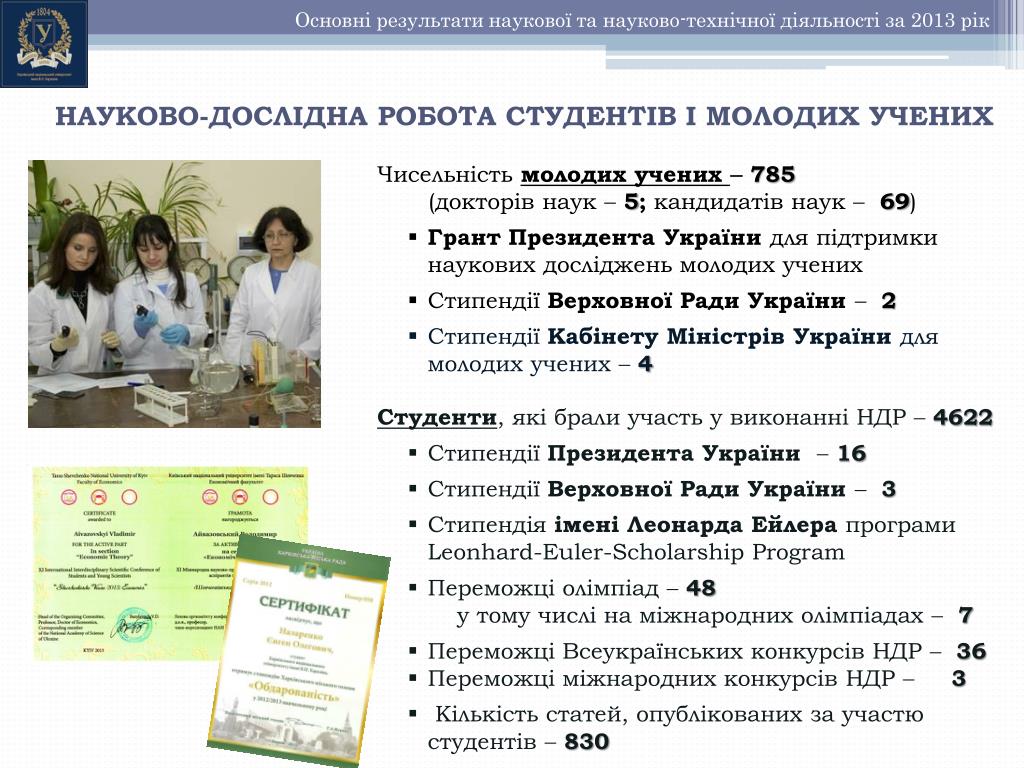
Task: Click the underlined word 'Студенти'
Action: [x=437, y=418]
